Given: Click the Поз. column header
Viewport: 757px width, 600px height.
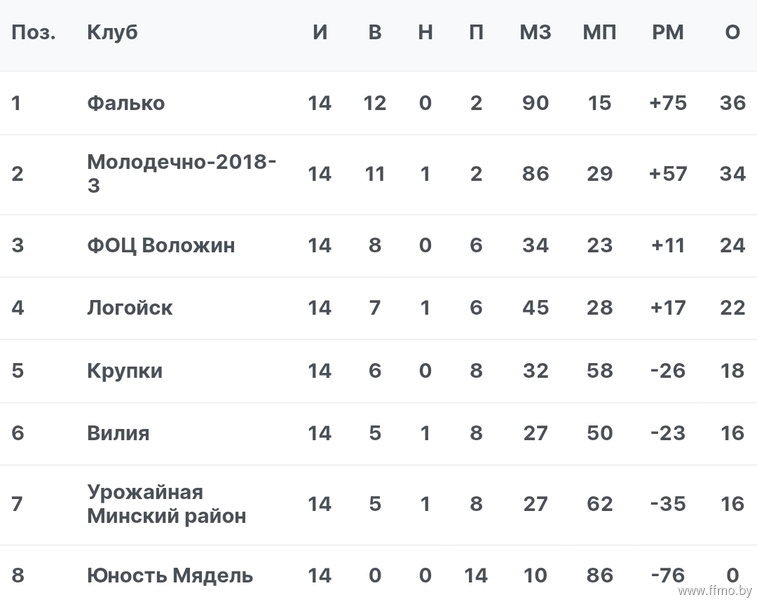Looking at the screenshot, I should click(33, 32).
